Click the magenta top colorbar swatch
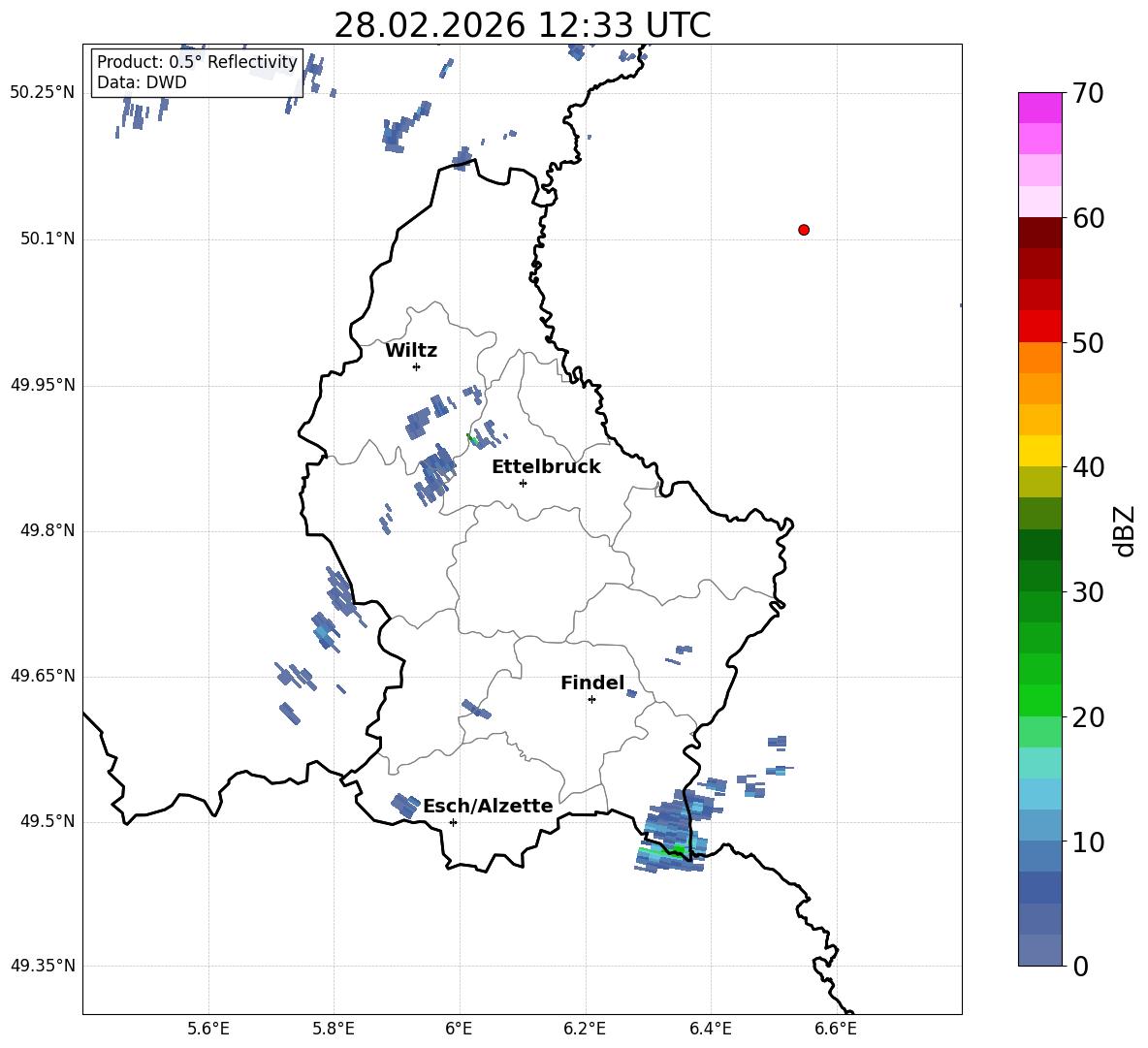 [1039, 108]
